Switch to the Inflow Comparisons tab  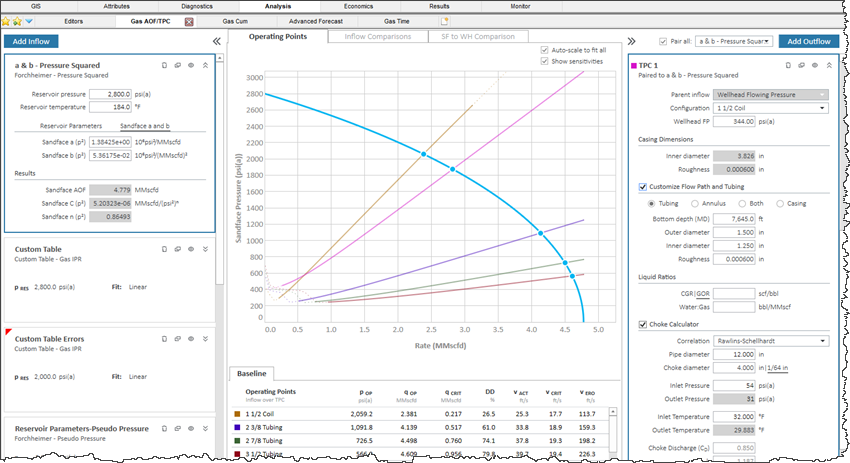click(x=377, y=36)
